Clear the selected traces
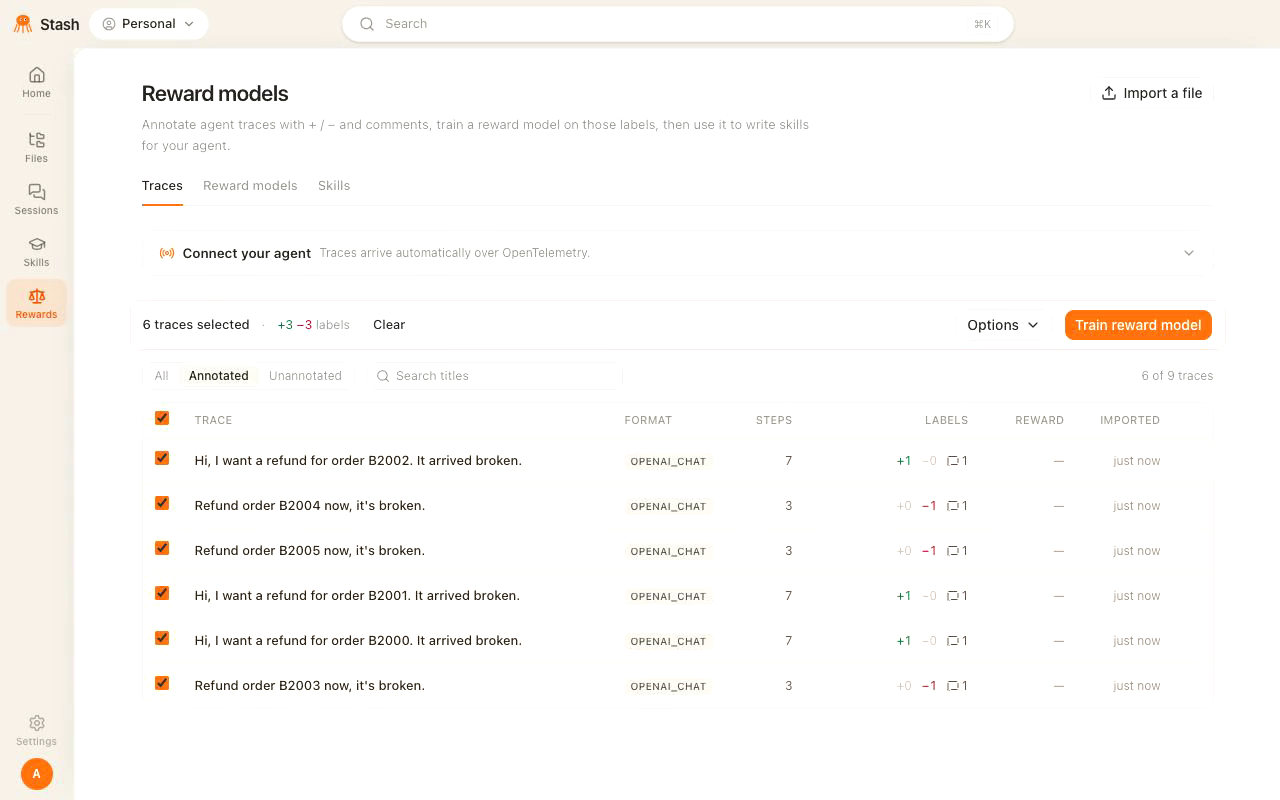The width and height of the screenshot is (1280, 800). click(x=389, y=325)
